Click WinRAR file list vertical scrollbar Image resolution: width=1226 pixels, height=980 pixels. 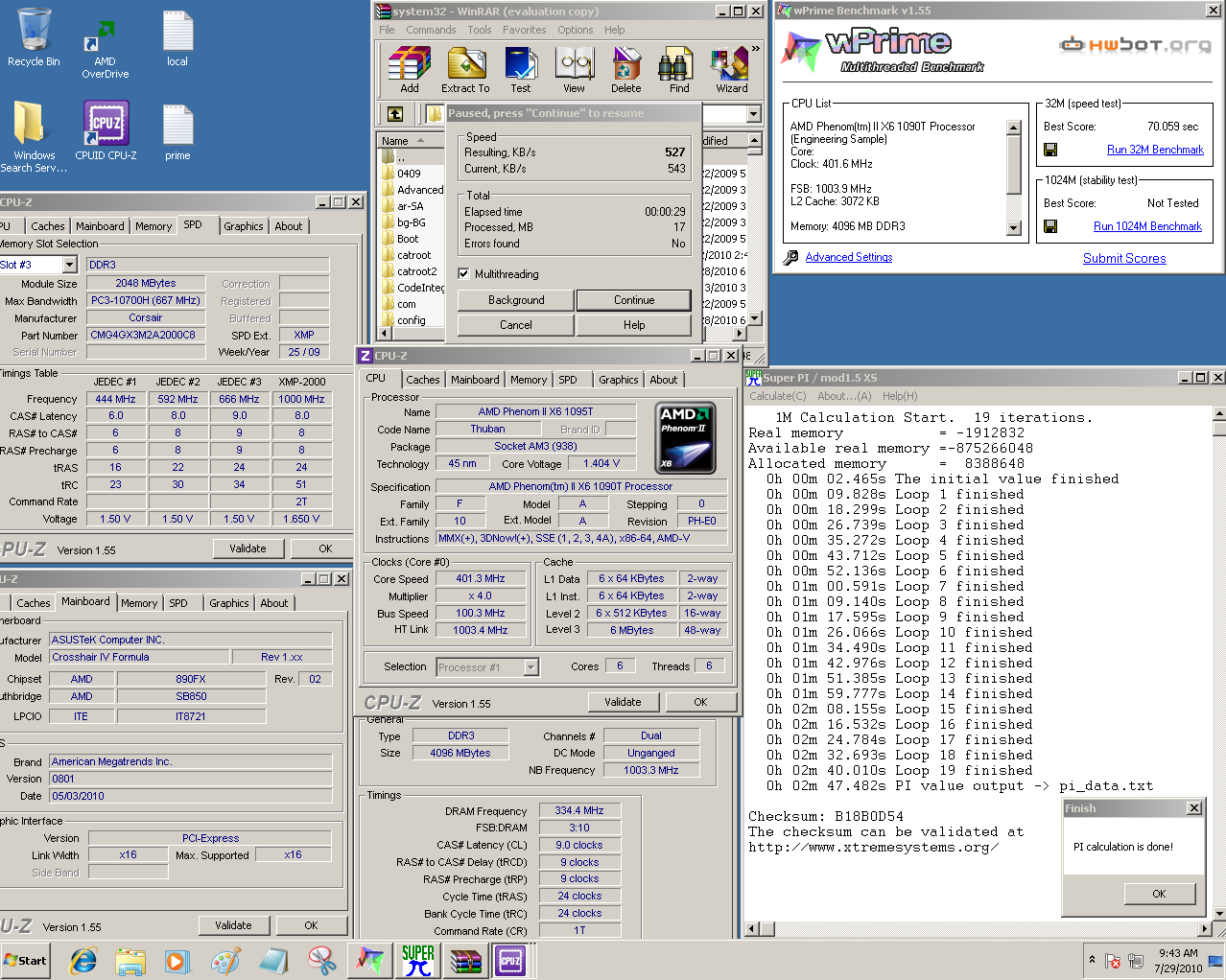(755, 230)
